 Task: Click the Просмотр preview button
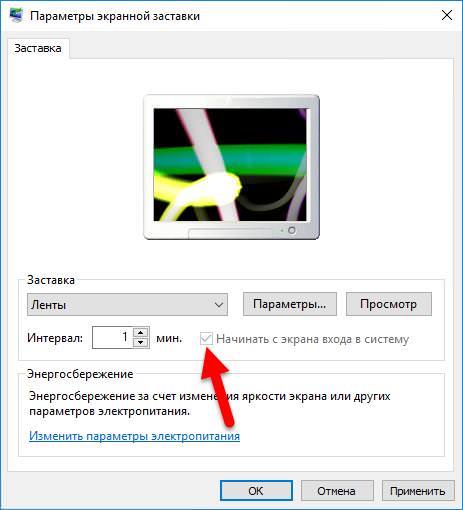389,304
